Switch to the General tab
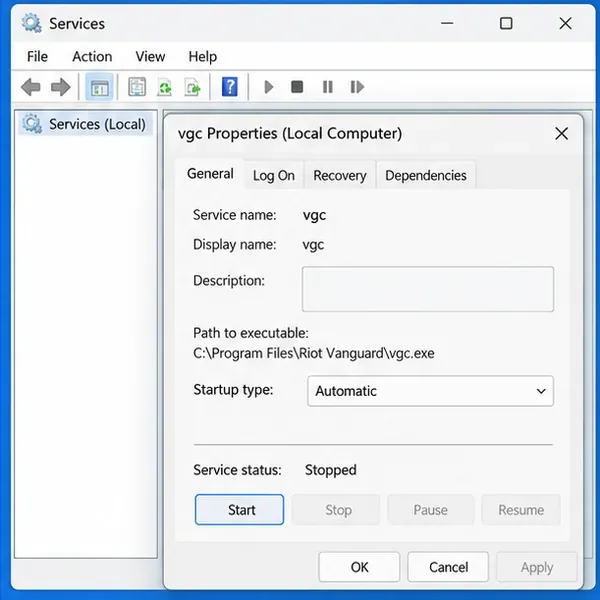 point(210,174)
